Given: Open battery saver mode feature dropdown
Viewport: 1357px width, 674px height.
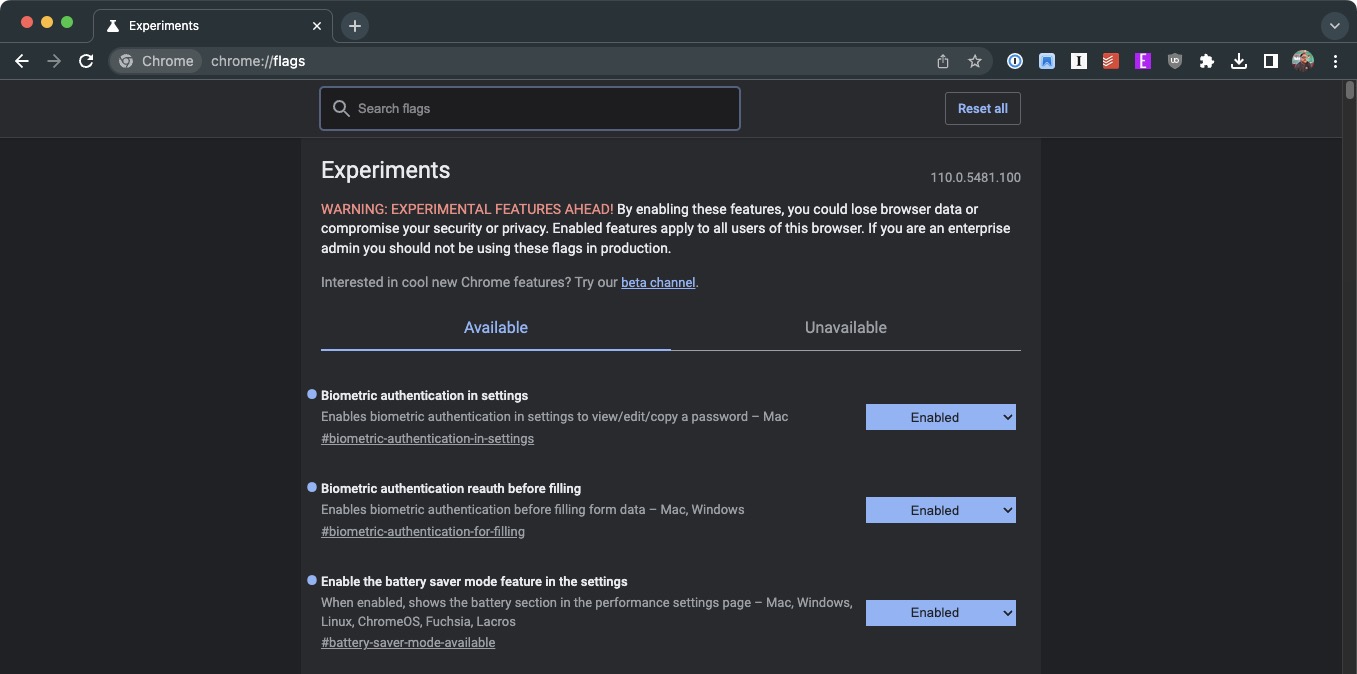Looking at the screenshot, I should pos(941,613).
